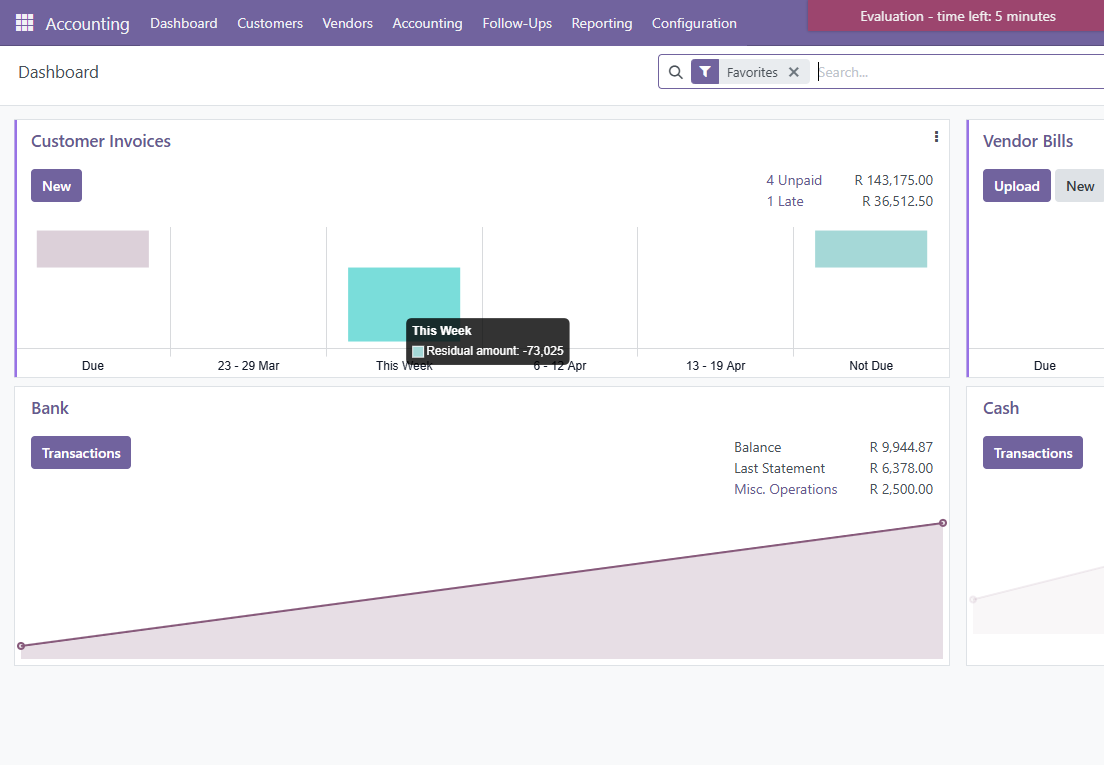Screen dimensions: 1104x765
Task: Open the Follow-Ups menu
Action: 517,23
